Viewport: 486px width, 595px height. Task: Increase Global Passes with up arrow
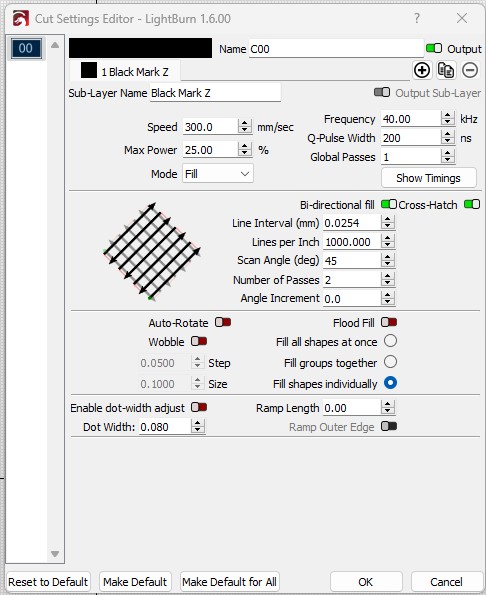(448, 153)
